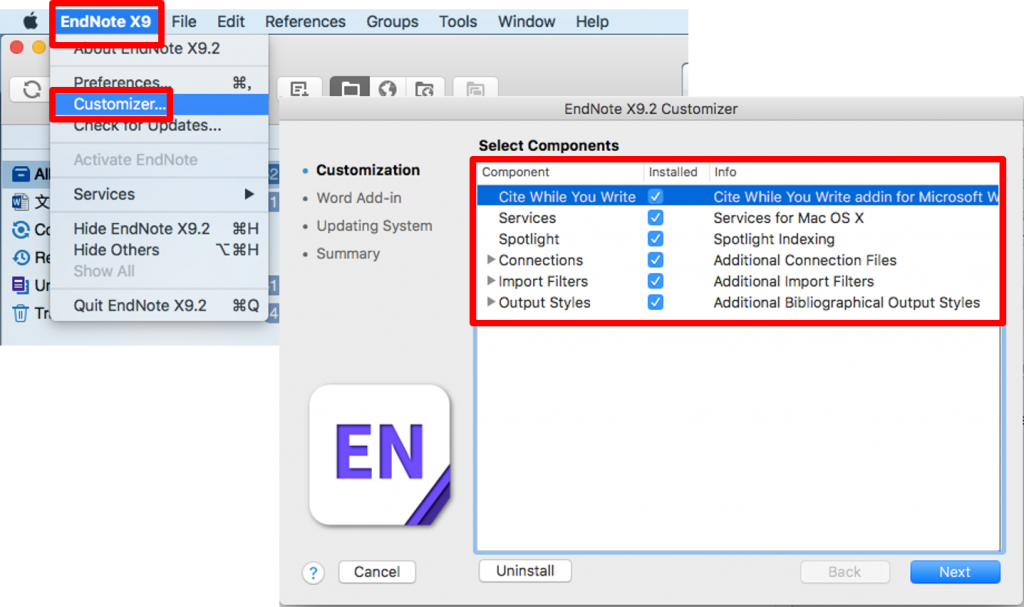Select the Word document group icon in sidebar
Image resolution: width=1024 pixels, height=607 pixels.
(x=20, y=202)
